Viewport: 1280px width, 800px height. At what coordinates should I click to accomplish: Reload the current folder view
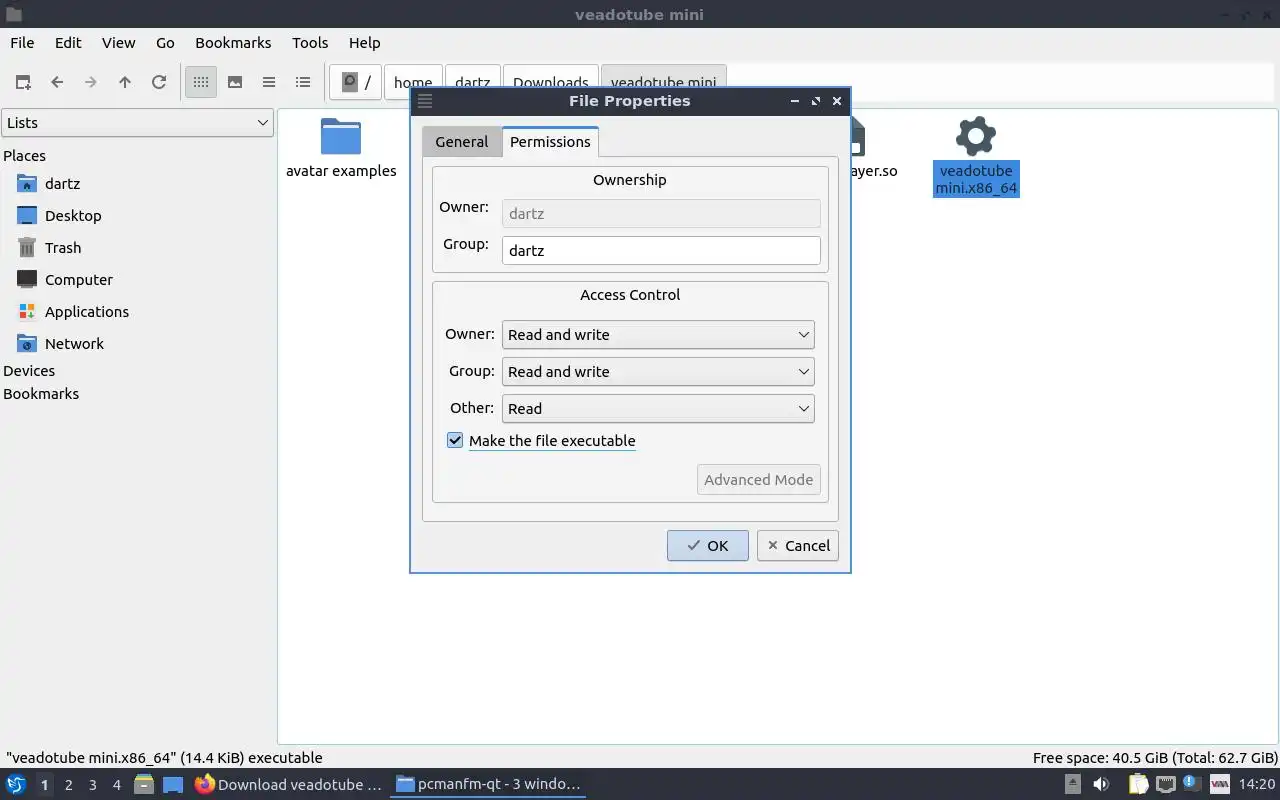point(159,82)
